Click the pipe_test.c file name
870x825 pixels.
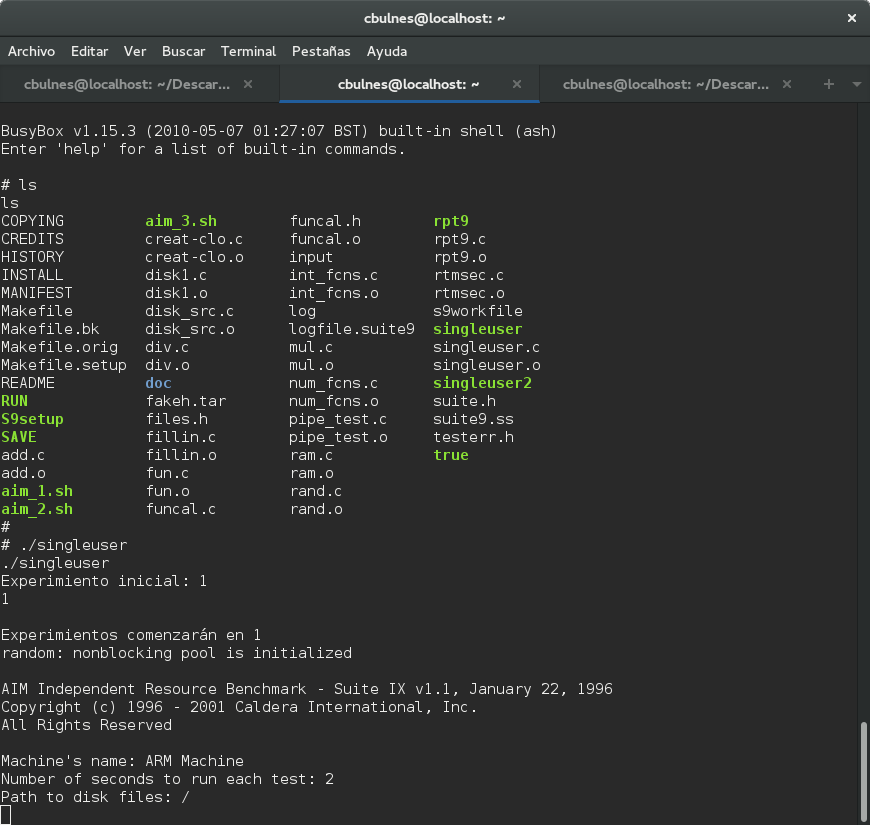(x=338, y=419)
